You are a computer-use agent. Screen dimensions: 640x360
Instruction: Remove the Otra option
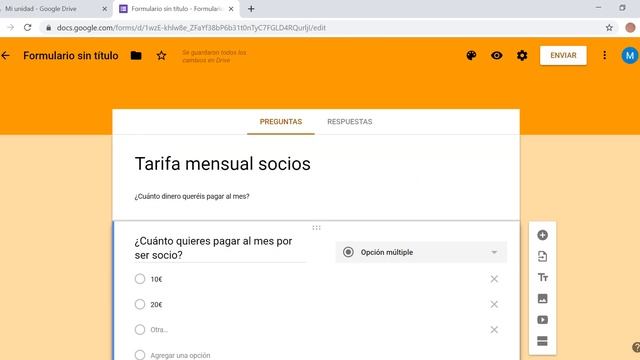click(x=494, y=330)
